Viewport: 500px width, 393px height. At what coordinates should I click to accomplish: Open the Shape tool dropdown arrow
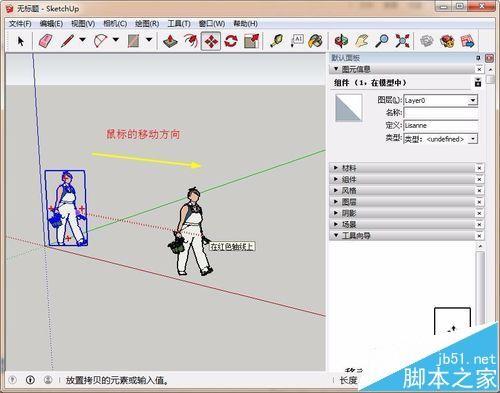click(149, 40)
